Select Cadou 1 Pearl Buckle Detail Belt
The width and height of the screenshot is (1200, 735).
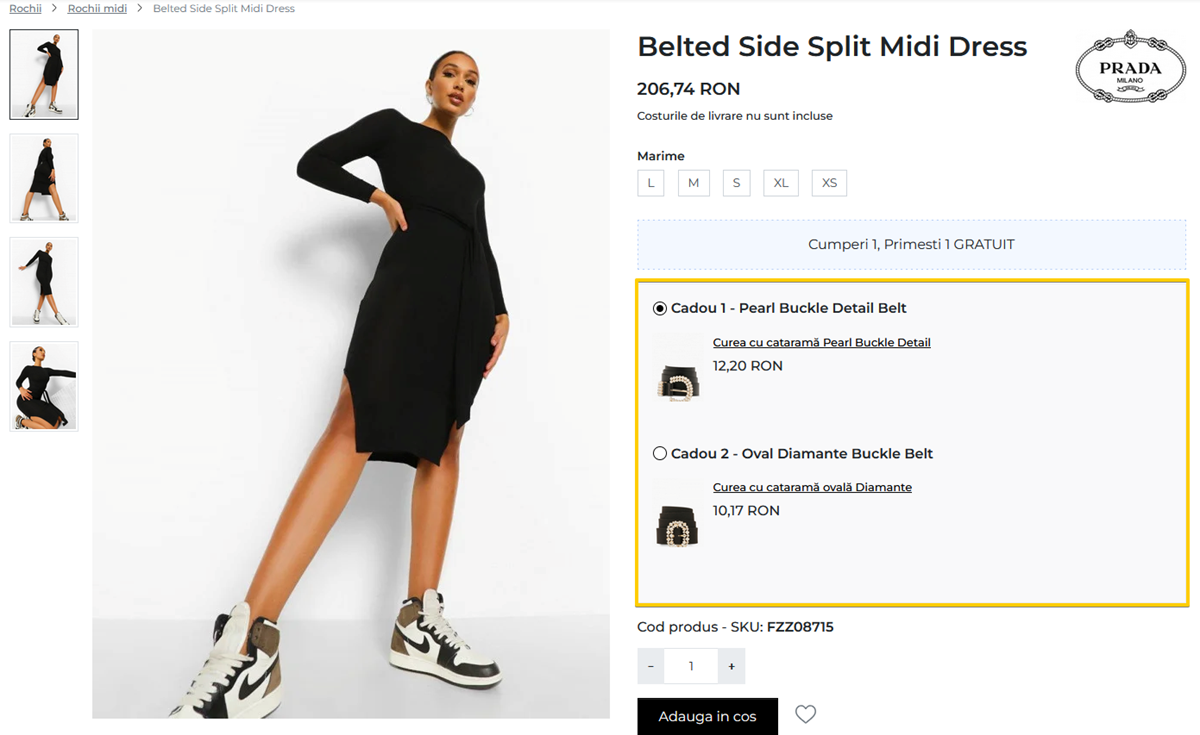click(660, 309)
